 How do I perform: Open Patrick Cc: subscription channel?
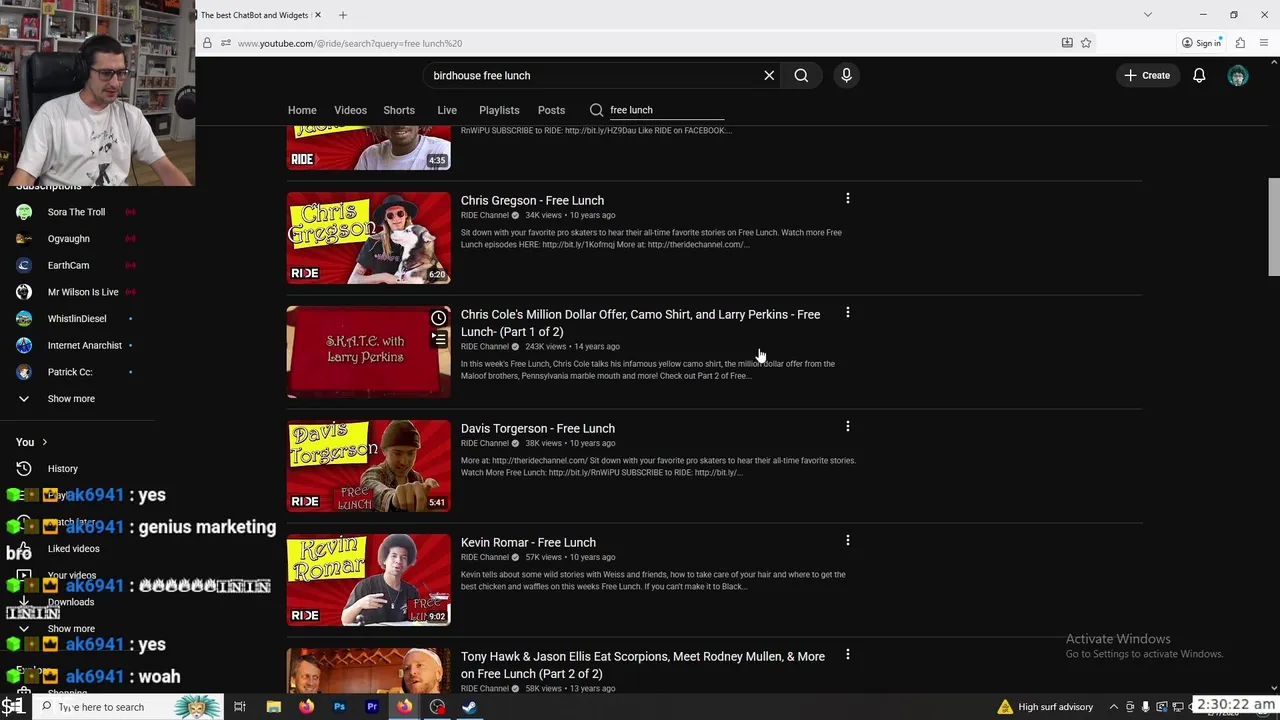tap(70, 372)
